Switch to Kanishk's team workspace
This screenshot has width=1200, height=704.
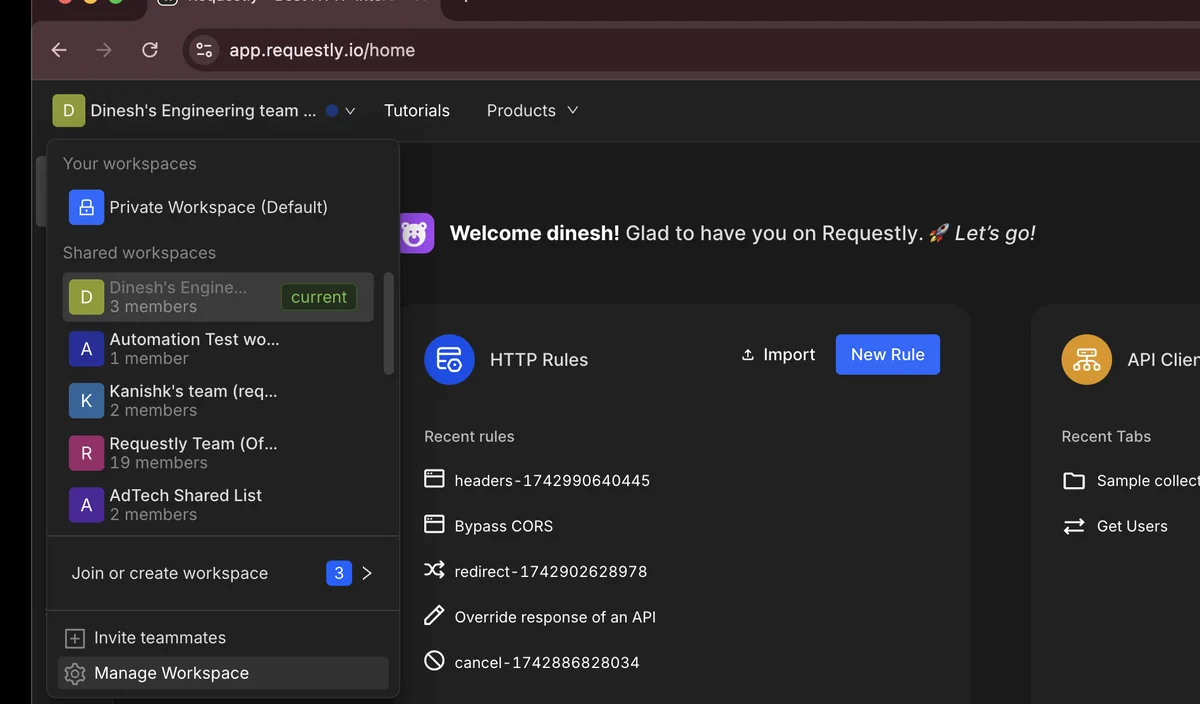tap(218, 401)
